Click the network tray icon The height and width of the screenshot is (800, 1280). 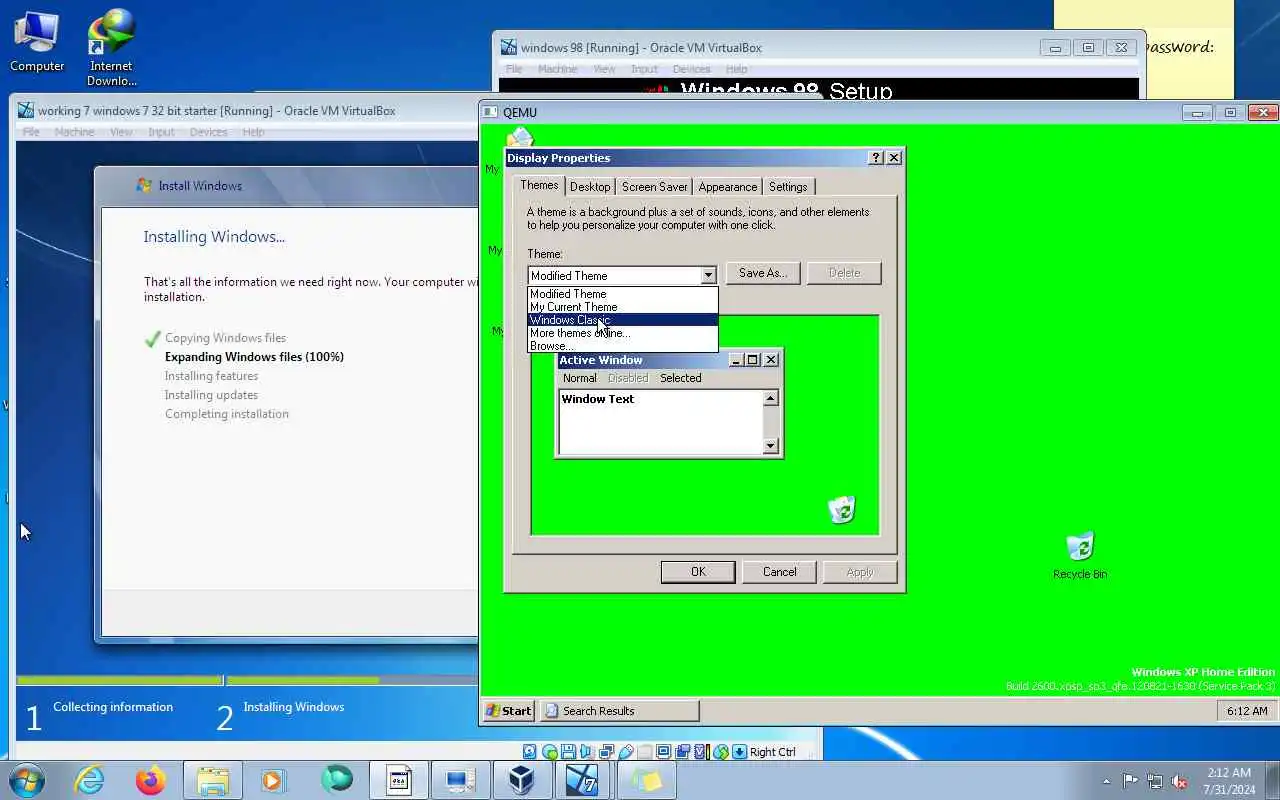click(x=1155, y=782)
